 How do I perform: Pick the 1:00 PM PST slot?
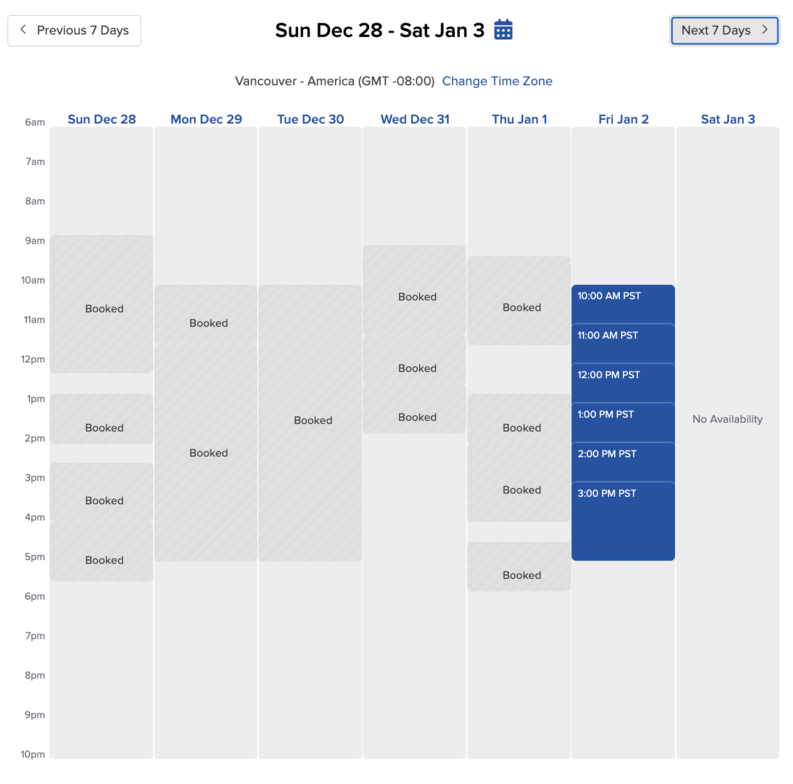pyautogui.click(x=623, y=422)
